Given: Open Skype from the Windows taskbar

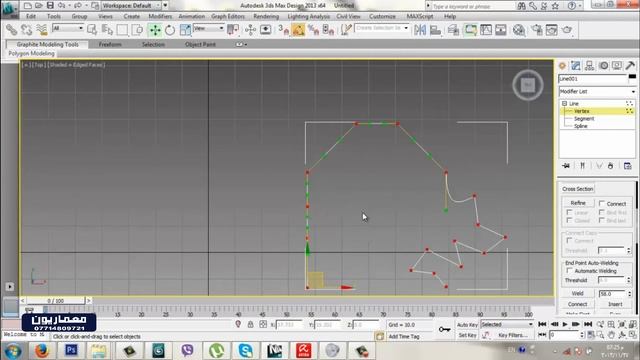Looking at the screenshot, I should (245, 350).
